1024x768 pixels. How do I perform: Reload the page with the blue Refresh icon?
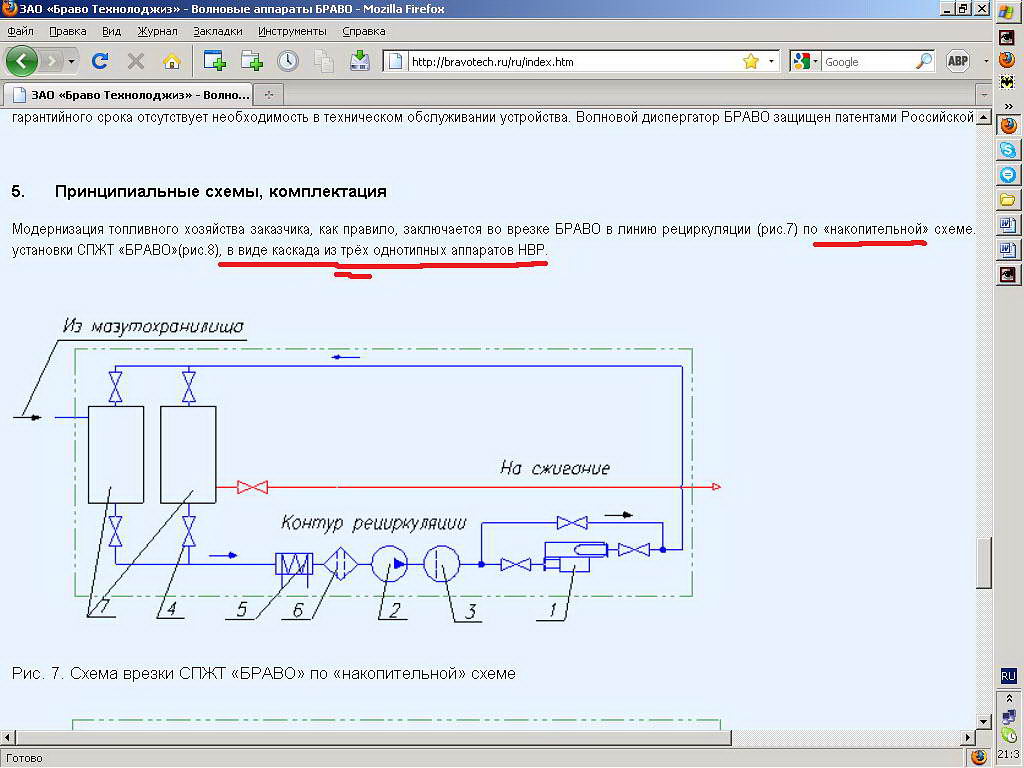pyautogui.click(x=100, y=61)
